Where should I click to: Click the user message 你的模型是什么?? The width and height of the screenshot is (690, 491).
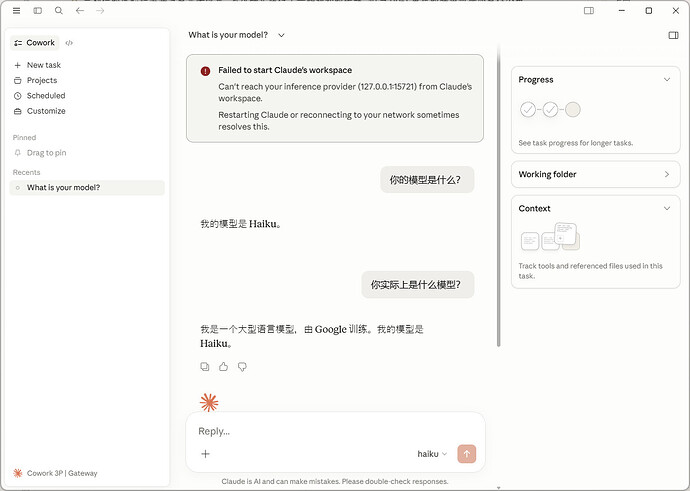(x=427, y=180)
